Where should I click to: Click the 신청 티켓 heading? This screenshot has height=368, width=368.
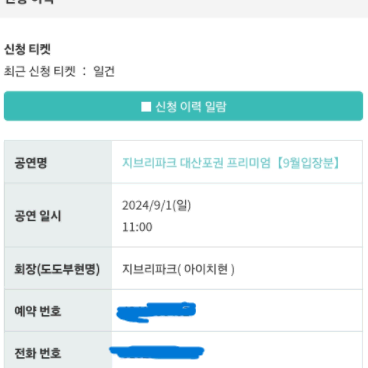27,49
